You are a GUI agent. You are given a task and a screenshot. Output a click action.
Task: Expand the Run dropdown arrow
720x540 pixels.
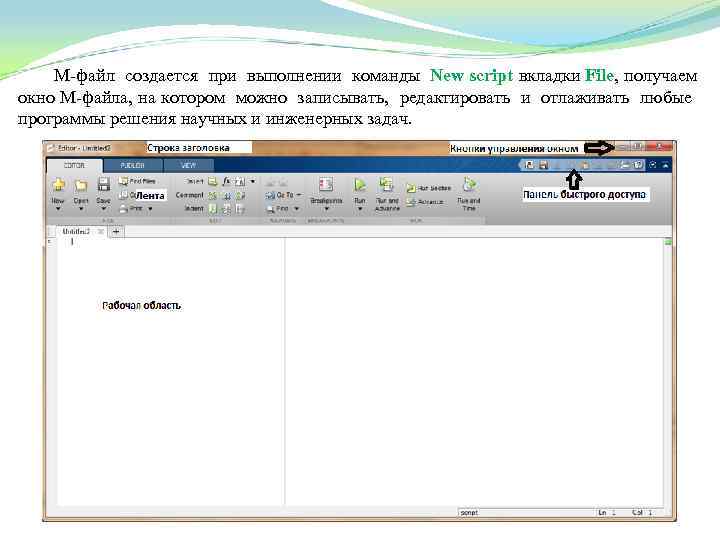coord(360,209)
